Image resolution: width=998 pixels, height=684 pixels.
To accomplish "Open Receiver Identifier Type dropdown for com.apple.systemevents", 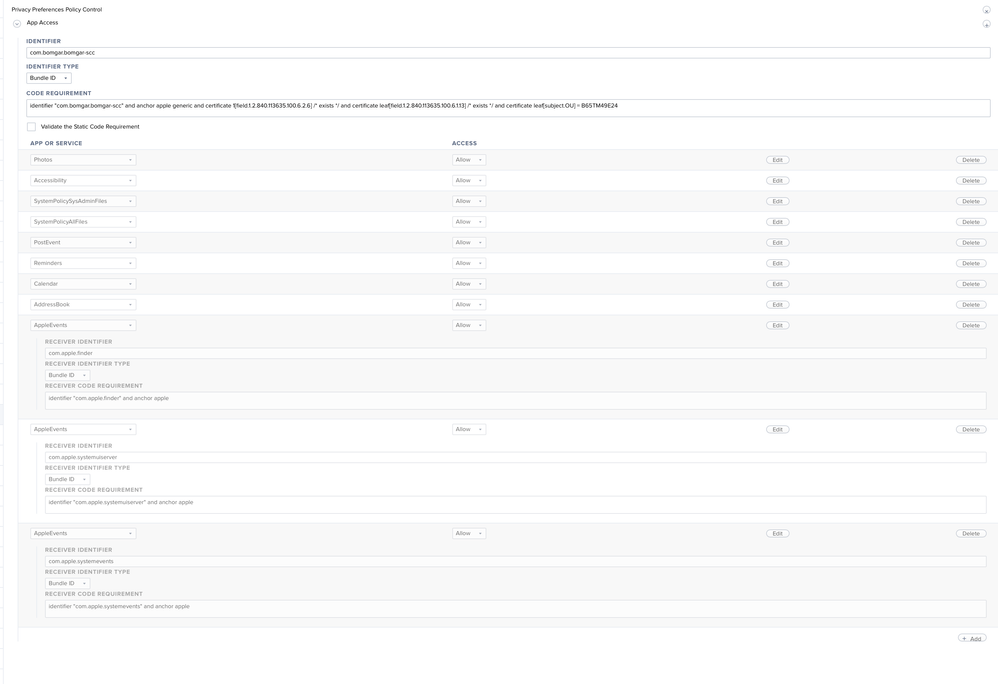I will click(x=67, y=583).
